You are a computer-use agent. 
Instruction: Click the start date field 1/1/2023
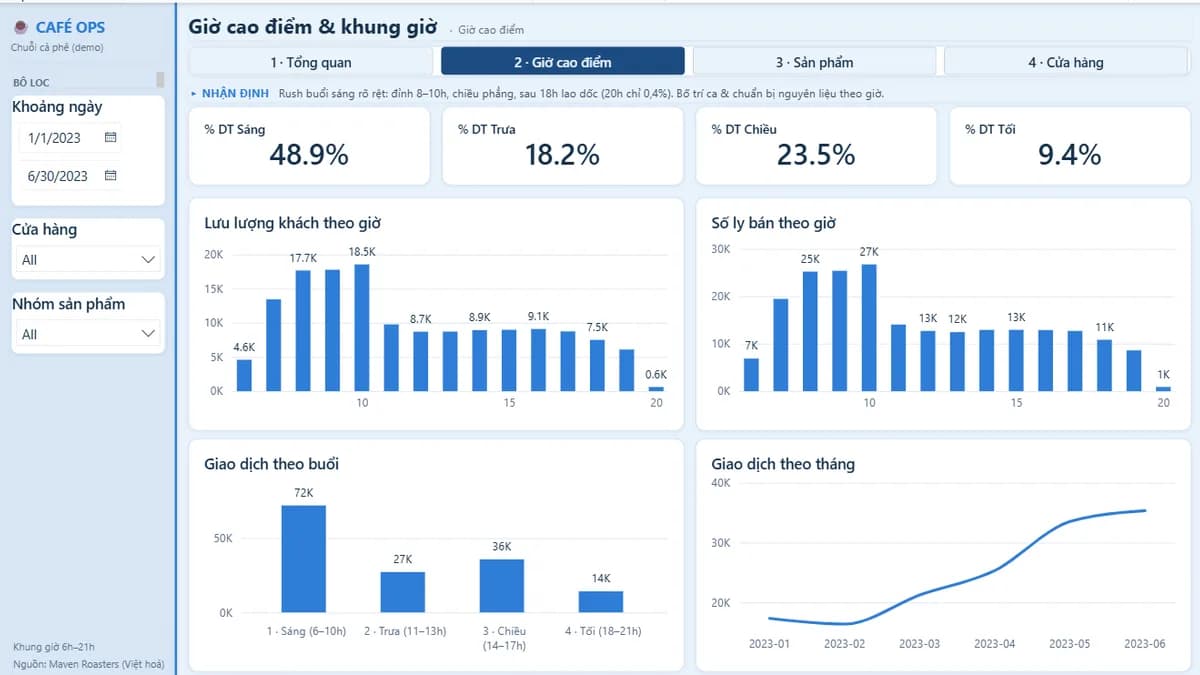(60, 138)
